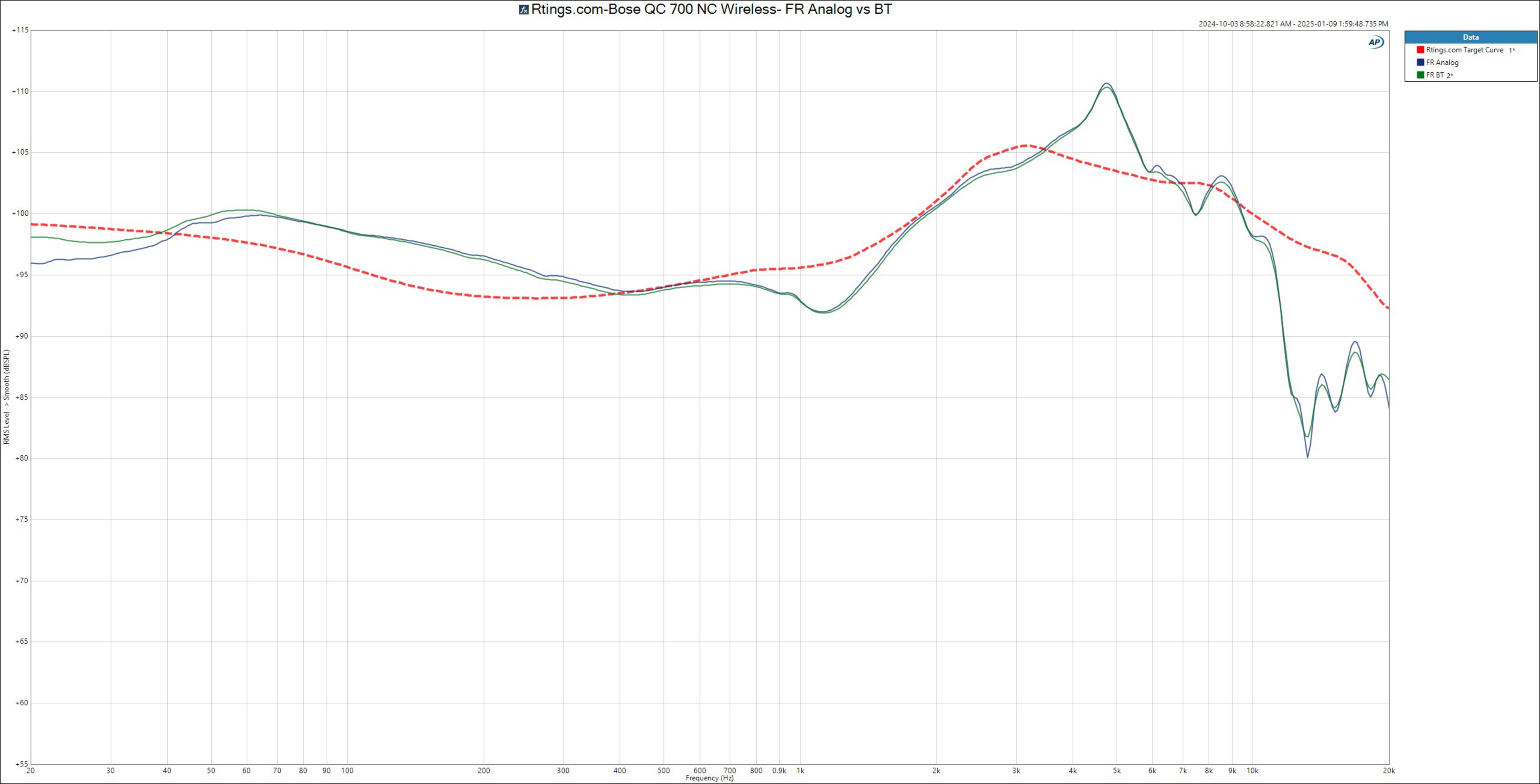Click the red Rtings.com Target Curve swatch

[x=1420, y=50]
